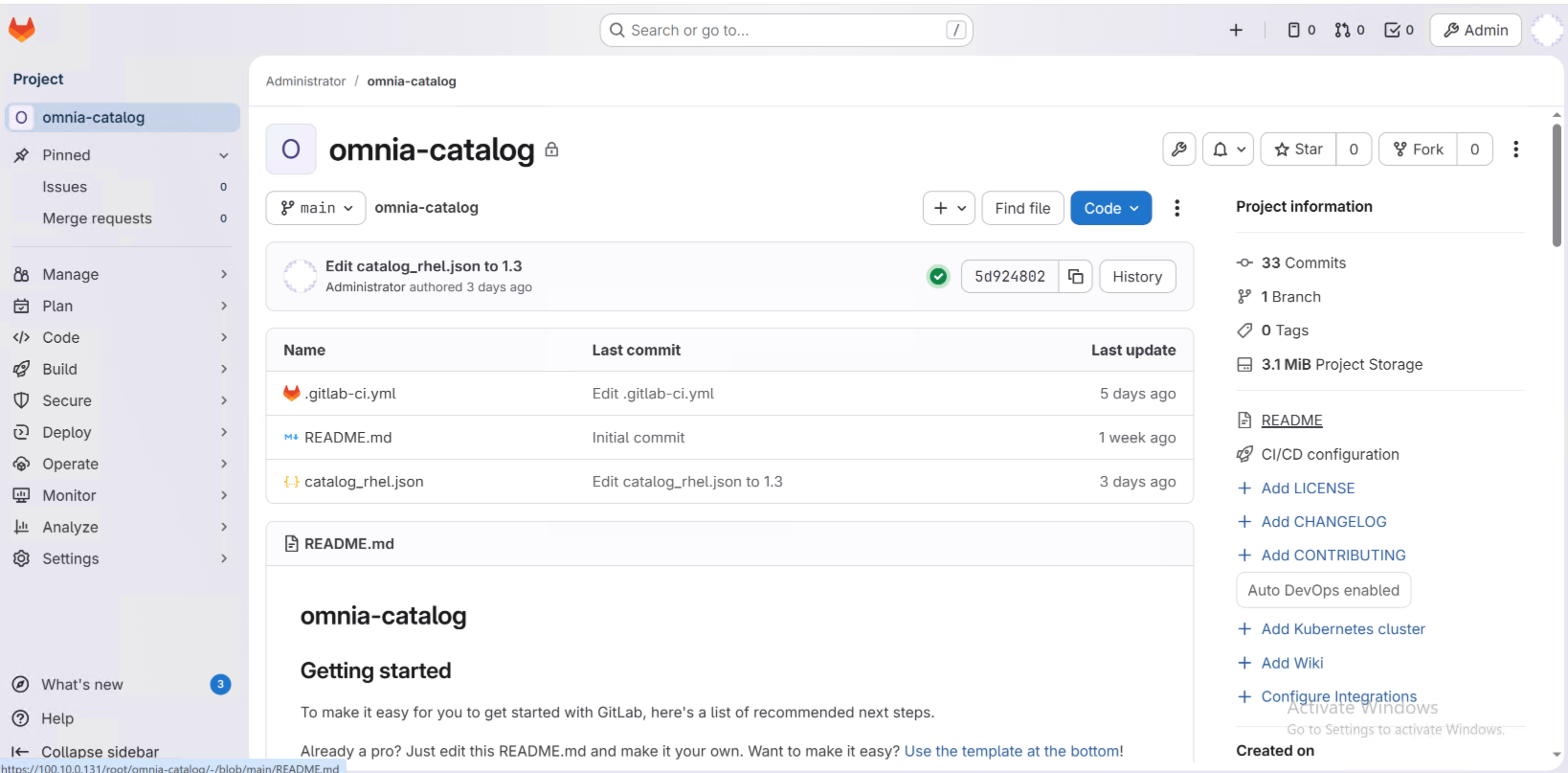Click the Search or go to field

click(x=786, y=30)
